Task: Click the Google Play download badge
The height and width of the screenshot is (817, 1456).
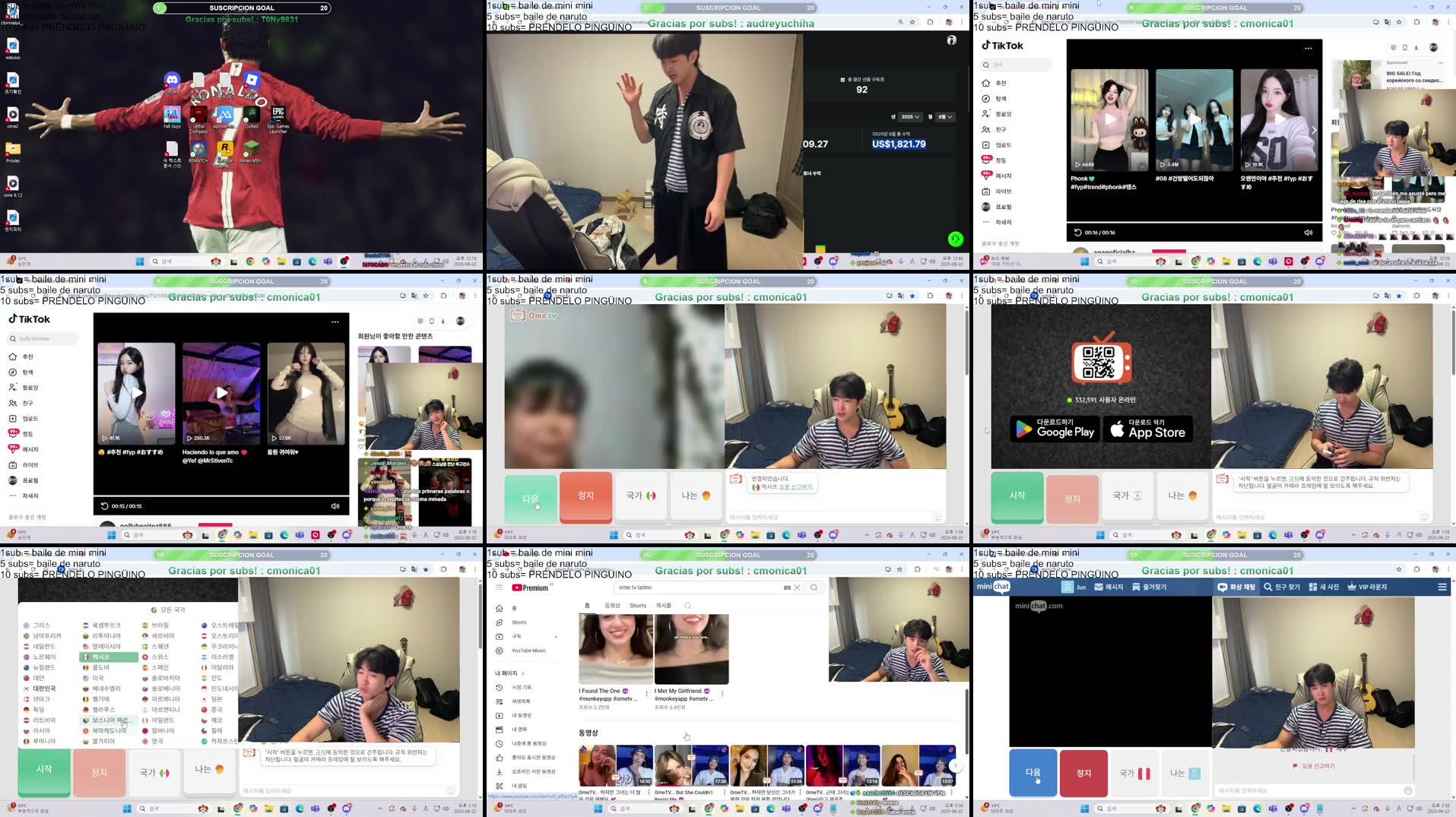Action: tap(1055, 429)
